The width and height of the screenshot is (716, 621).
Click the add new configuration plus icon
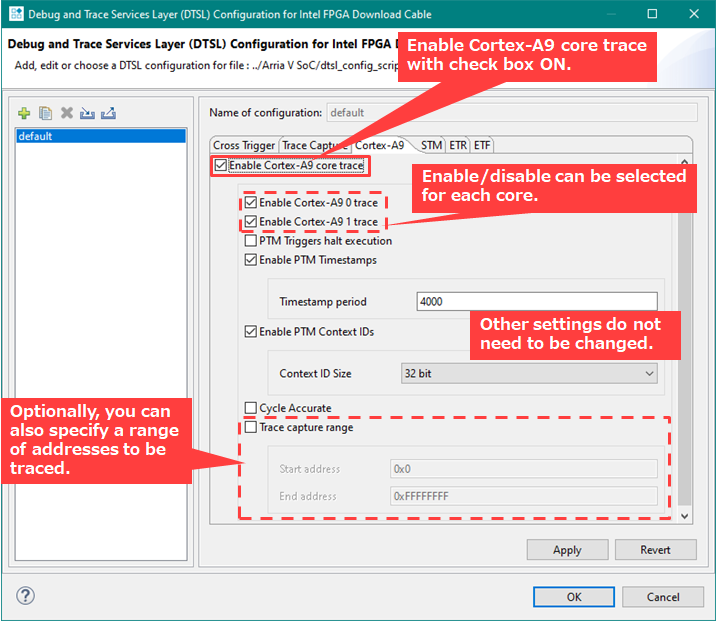[25, 114]
